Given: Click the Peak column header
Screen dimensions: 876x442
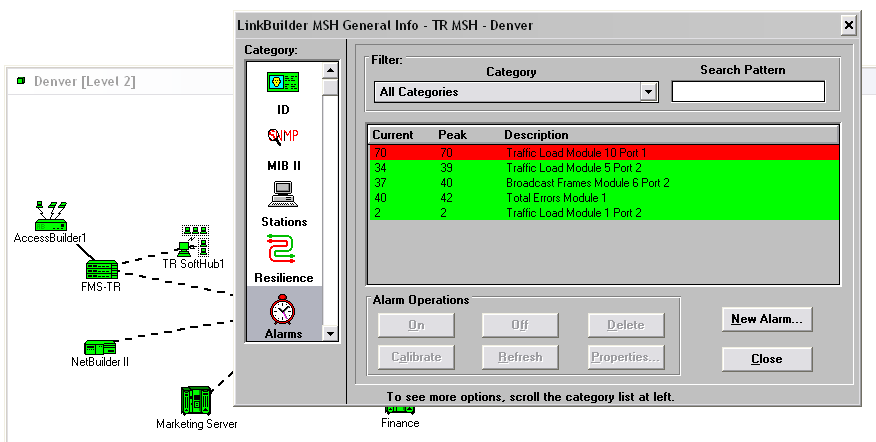Looking at the screenshot, I should pyautogui.click(x=453, y=135).
